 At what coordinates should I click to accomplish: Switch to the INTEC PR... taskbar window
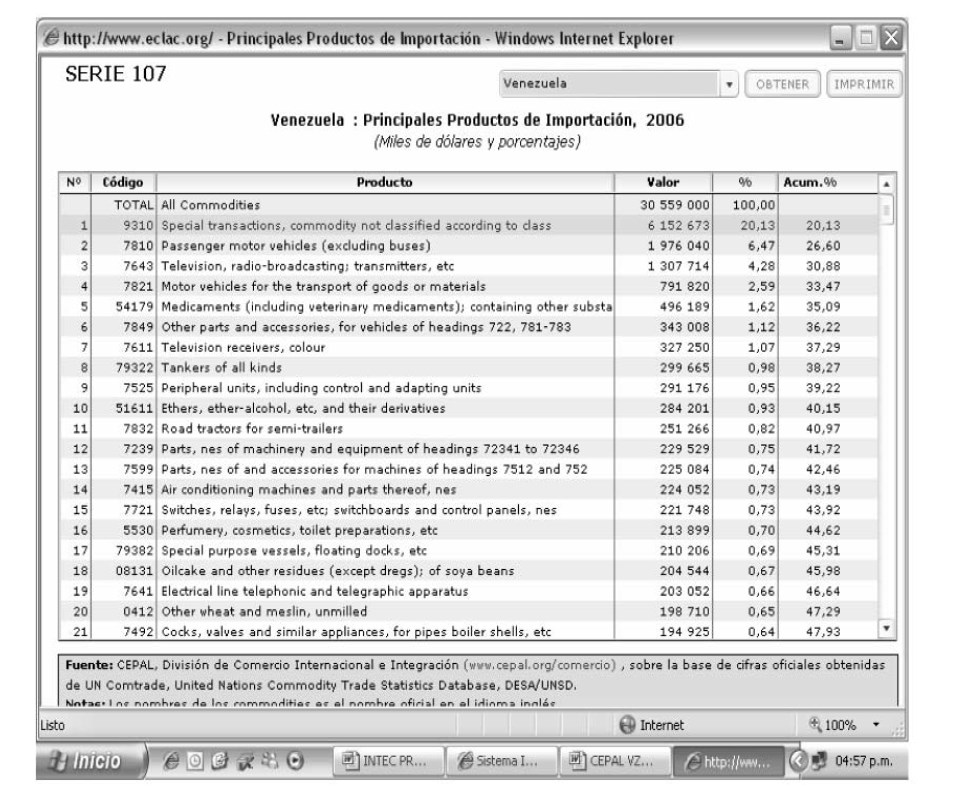tap(383, 763)
